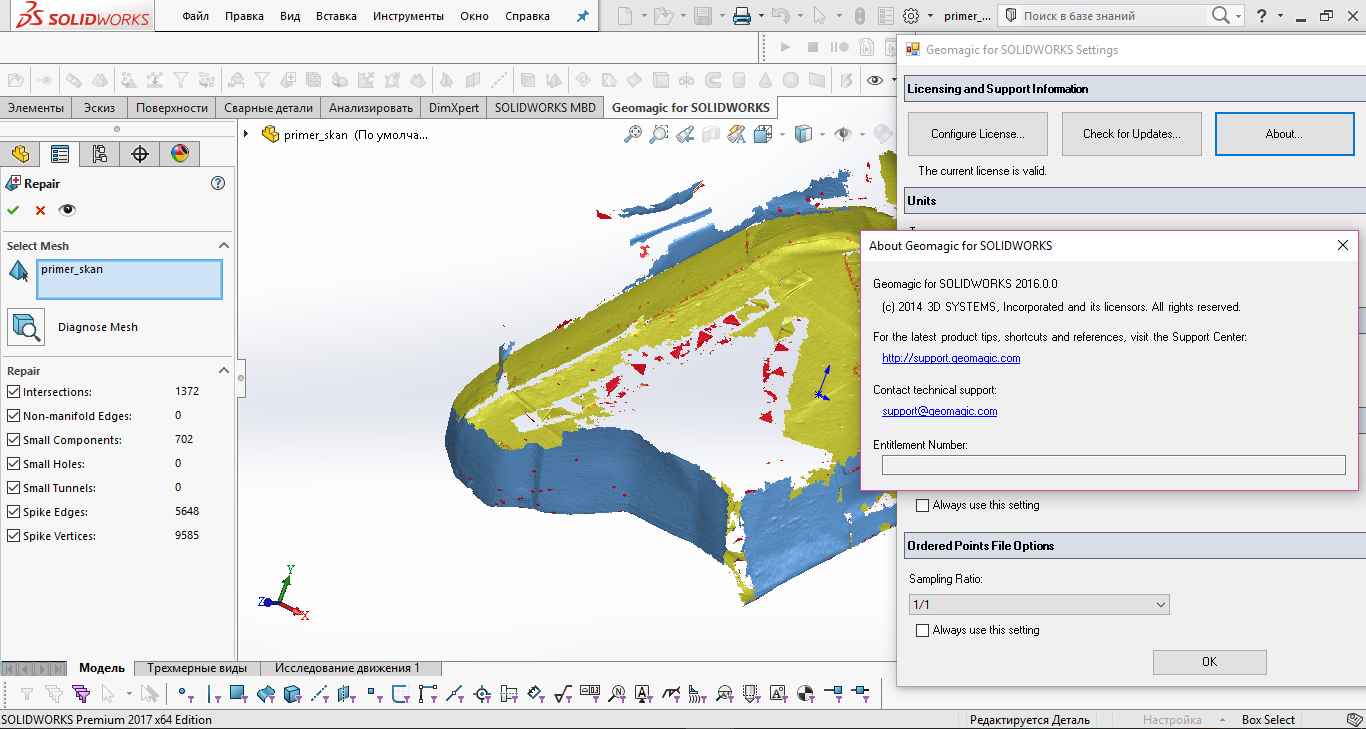Open the Repair help question mark
Image resolution: width=1366 pixels, height=729 pixels.
218,183
